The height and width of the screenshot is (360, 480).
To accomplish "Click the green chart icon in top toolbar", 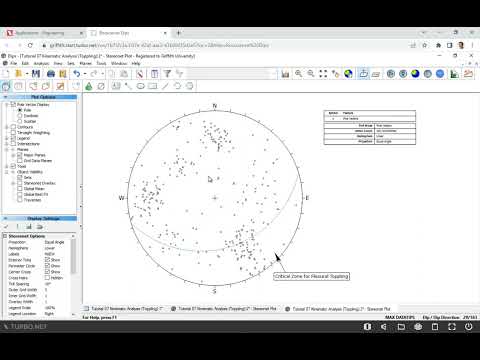I will pyautogui.click(x=454, y=74).
